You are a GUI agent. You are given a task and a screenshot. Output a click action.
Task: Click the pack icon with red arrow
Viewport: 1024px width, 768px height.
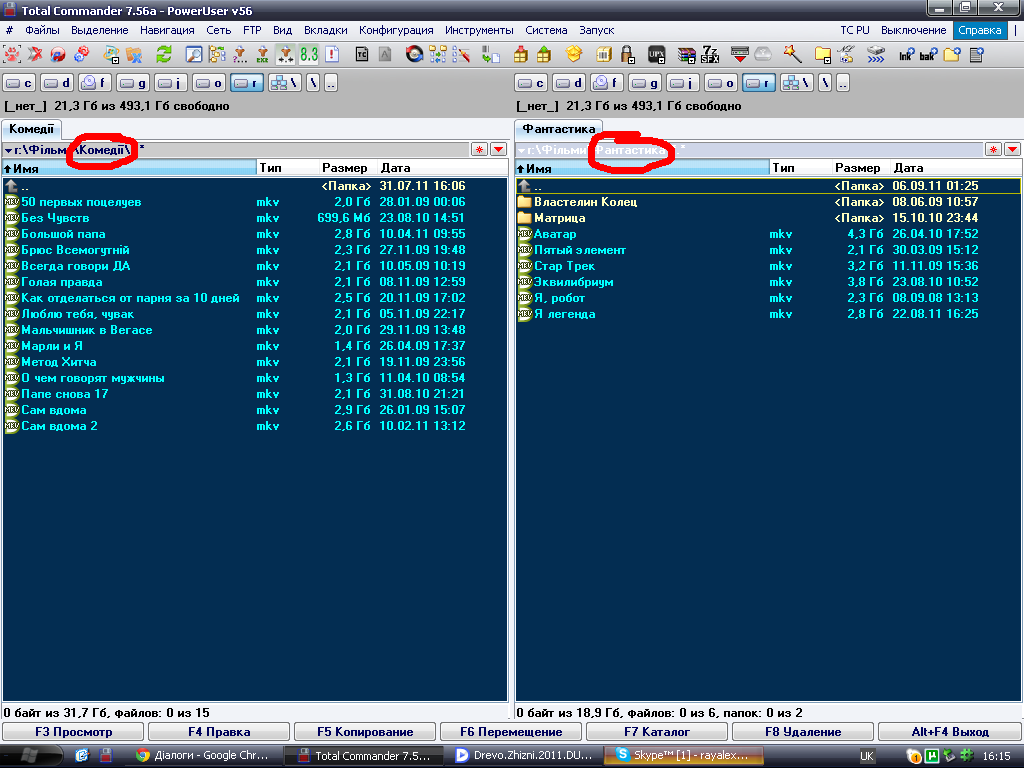(x=520, y=54)
